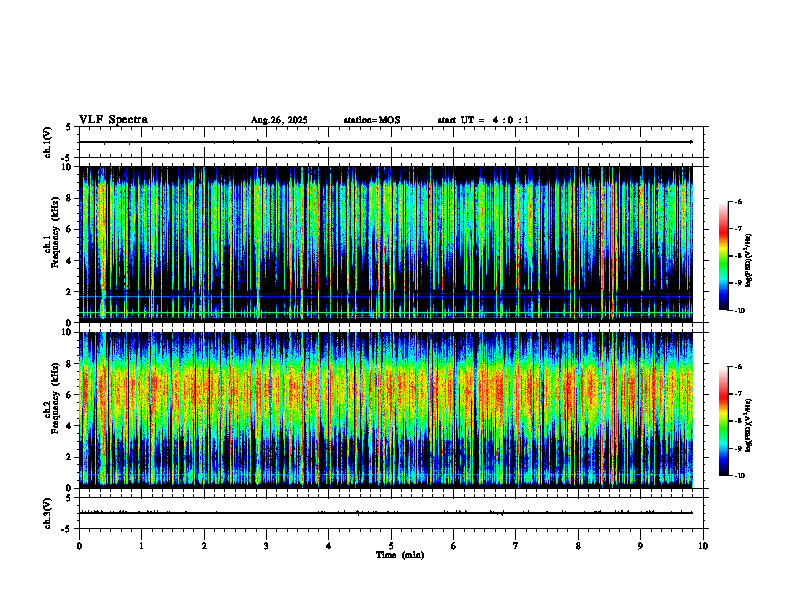Click time axis tick label "7"
The width and height of the screenshot is (792, 612).
click(x=516, y=546)
